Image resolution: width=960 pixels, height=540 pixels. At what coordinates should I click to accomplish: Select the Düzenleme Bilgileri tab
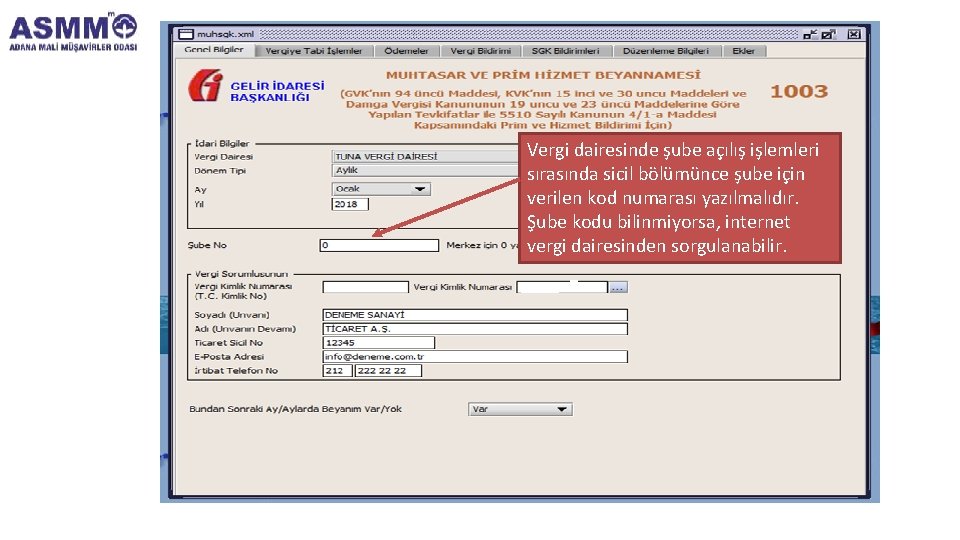[x=666, y=51]
